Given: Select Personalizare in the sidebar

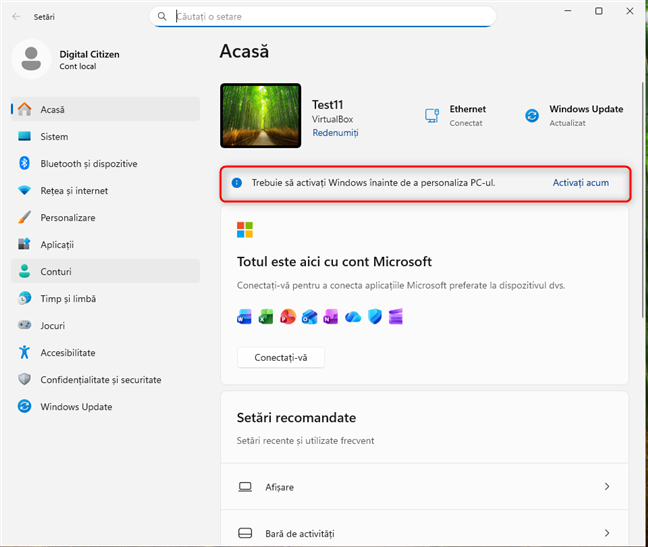Looking at the screenshot, I should (105, 217).
